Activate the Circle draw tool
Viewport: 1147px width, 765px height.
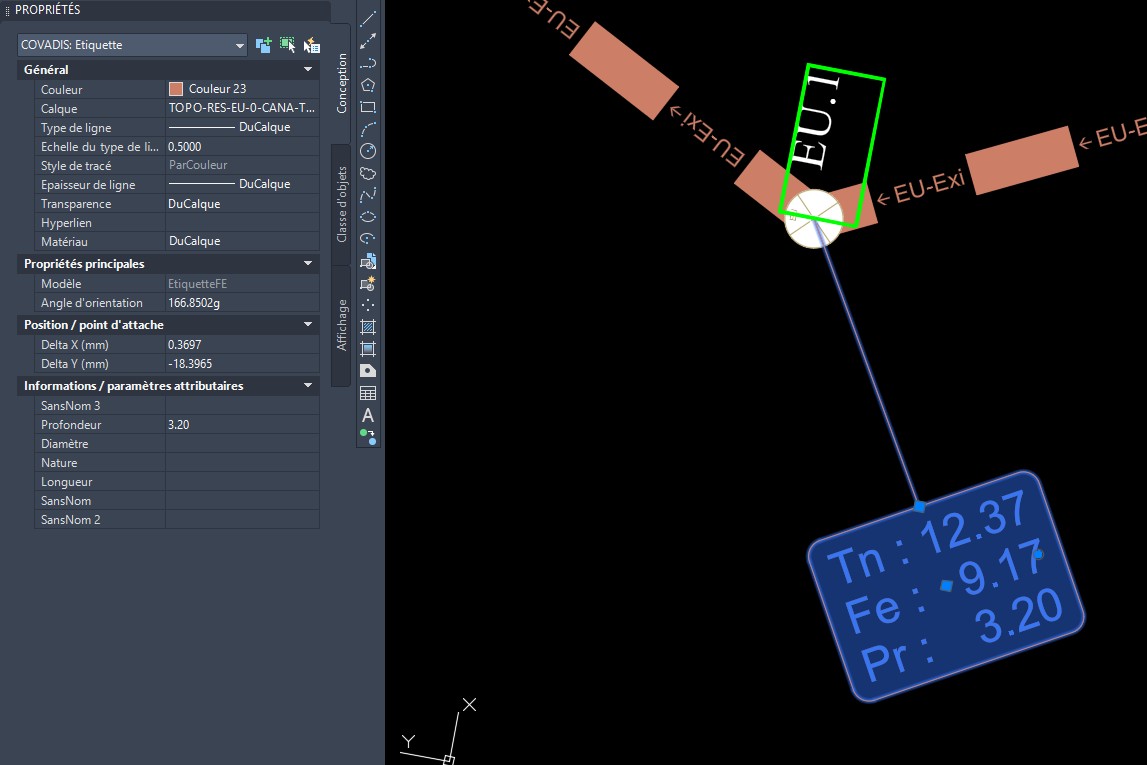tap(368, 151)
